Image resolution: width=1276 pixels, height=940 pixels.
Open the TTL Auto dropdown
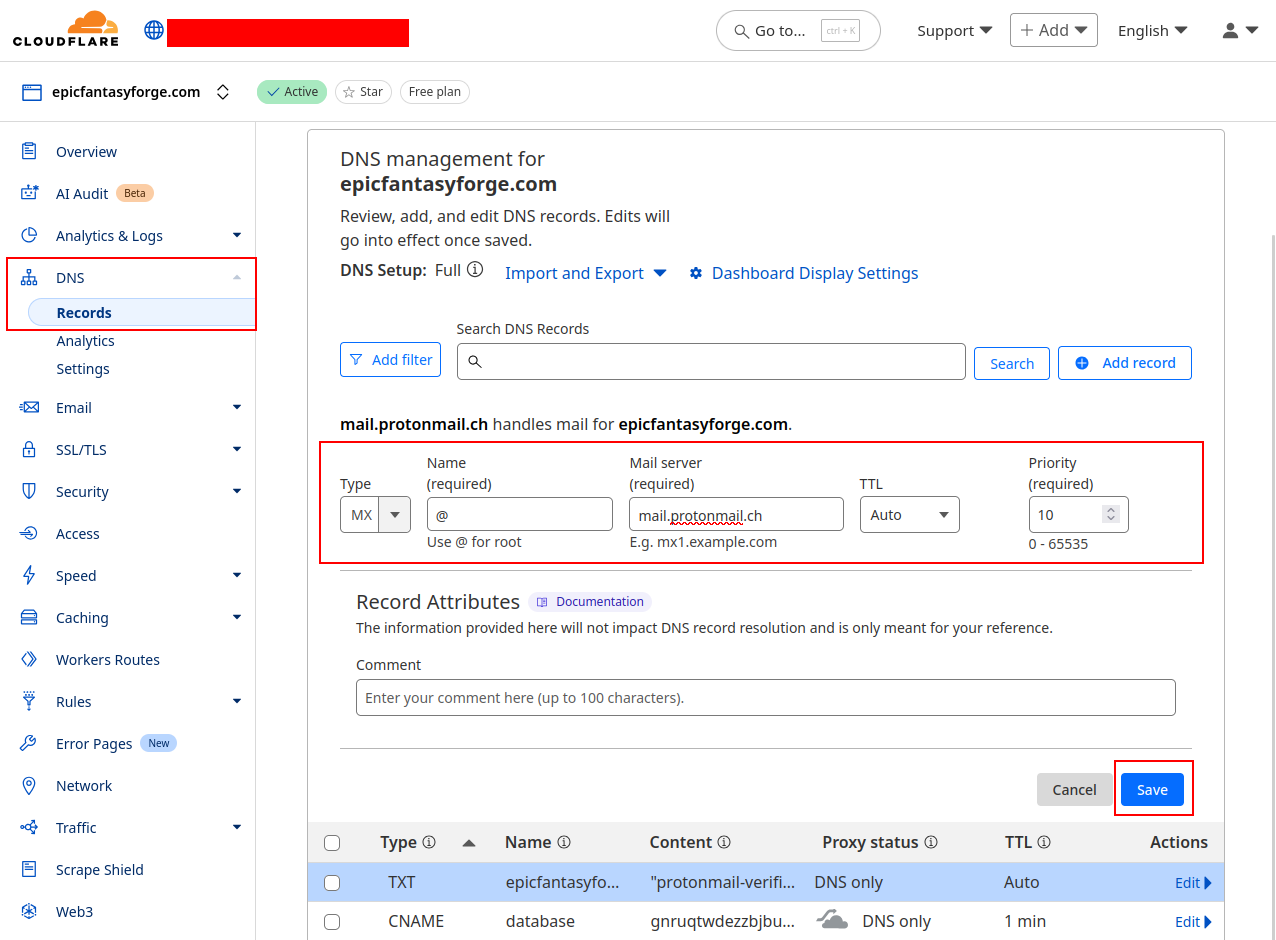[910, 515]
